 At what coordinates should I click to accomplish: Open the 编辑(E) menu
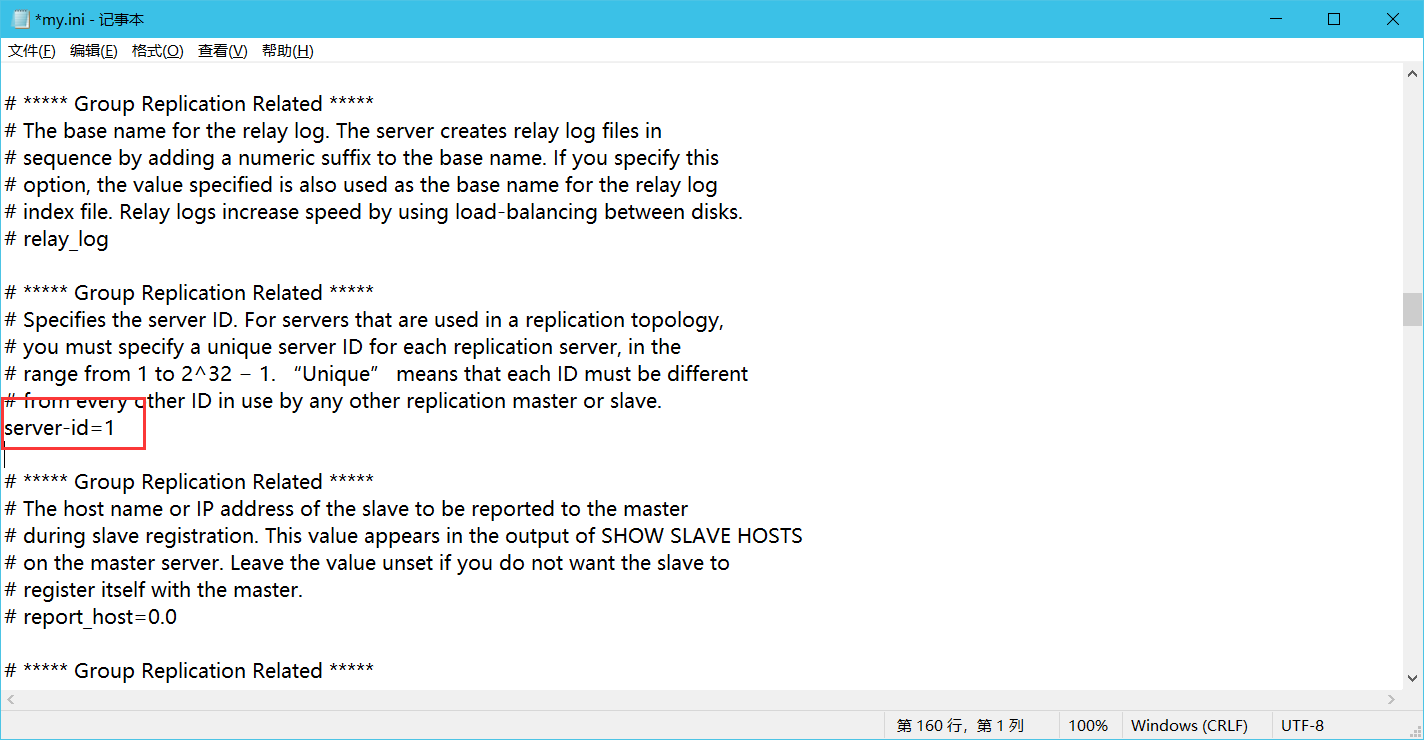93,51
